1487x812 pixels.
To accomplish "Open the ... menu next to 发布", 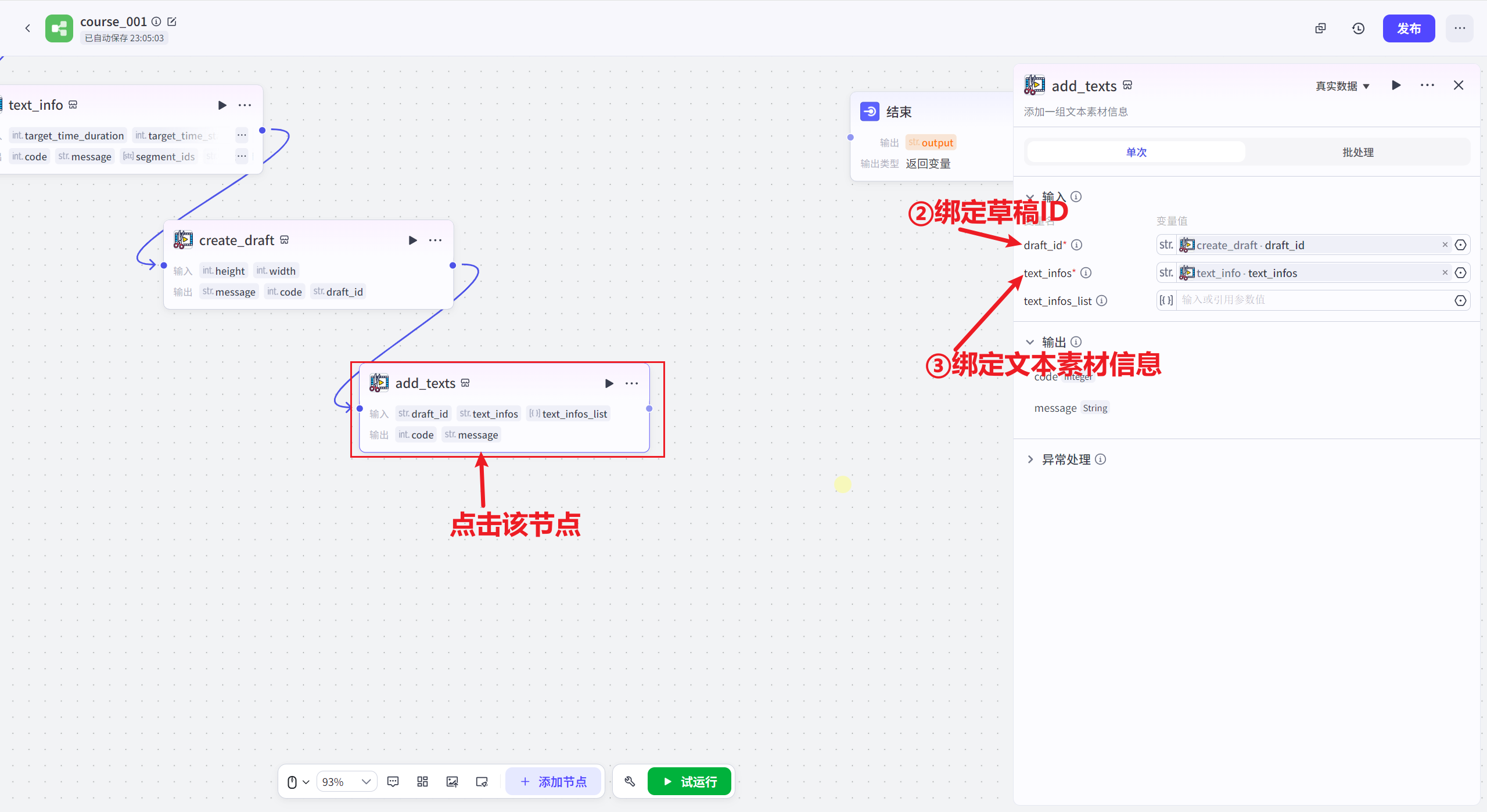I will click(x=1460, y=28).
